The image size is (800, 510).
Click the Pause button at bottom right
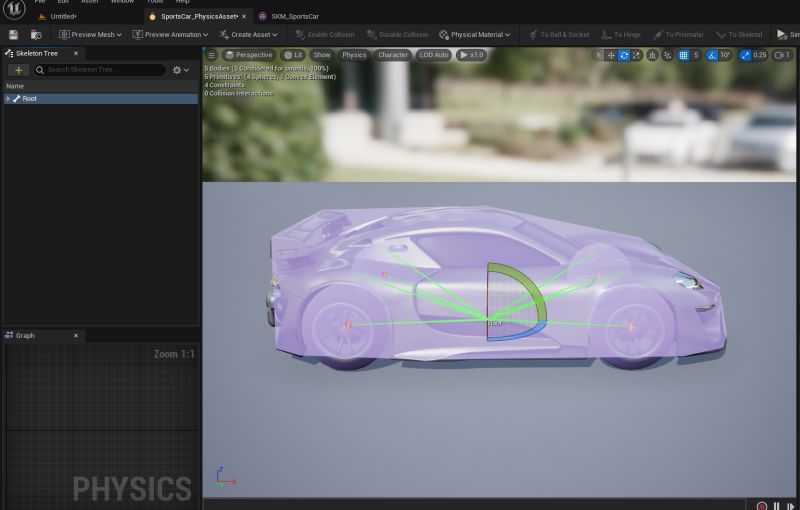777,506
